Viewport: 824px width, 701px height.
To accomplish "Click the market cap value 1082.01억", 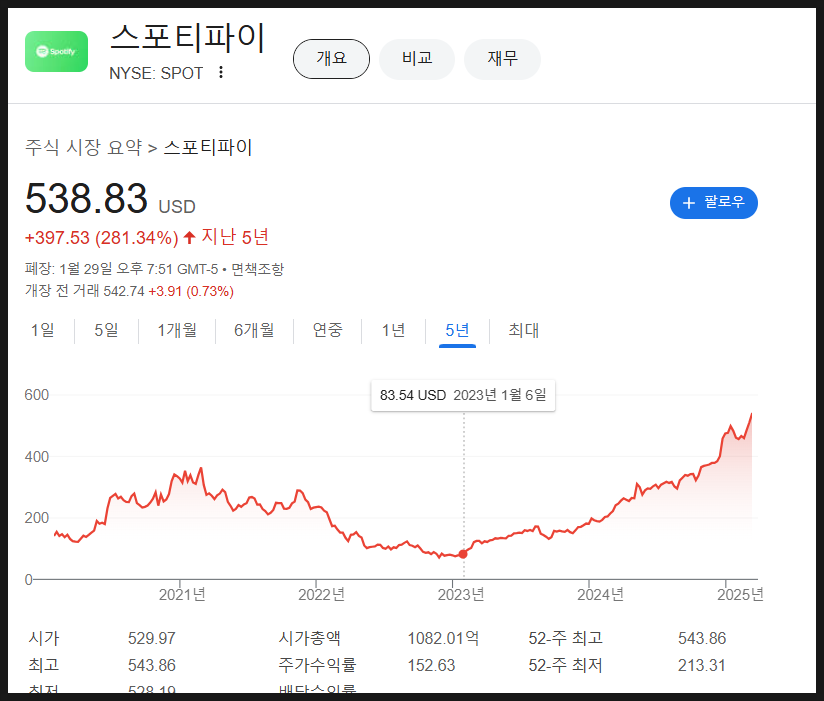I will tap(444, 638).
